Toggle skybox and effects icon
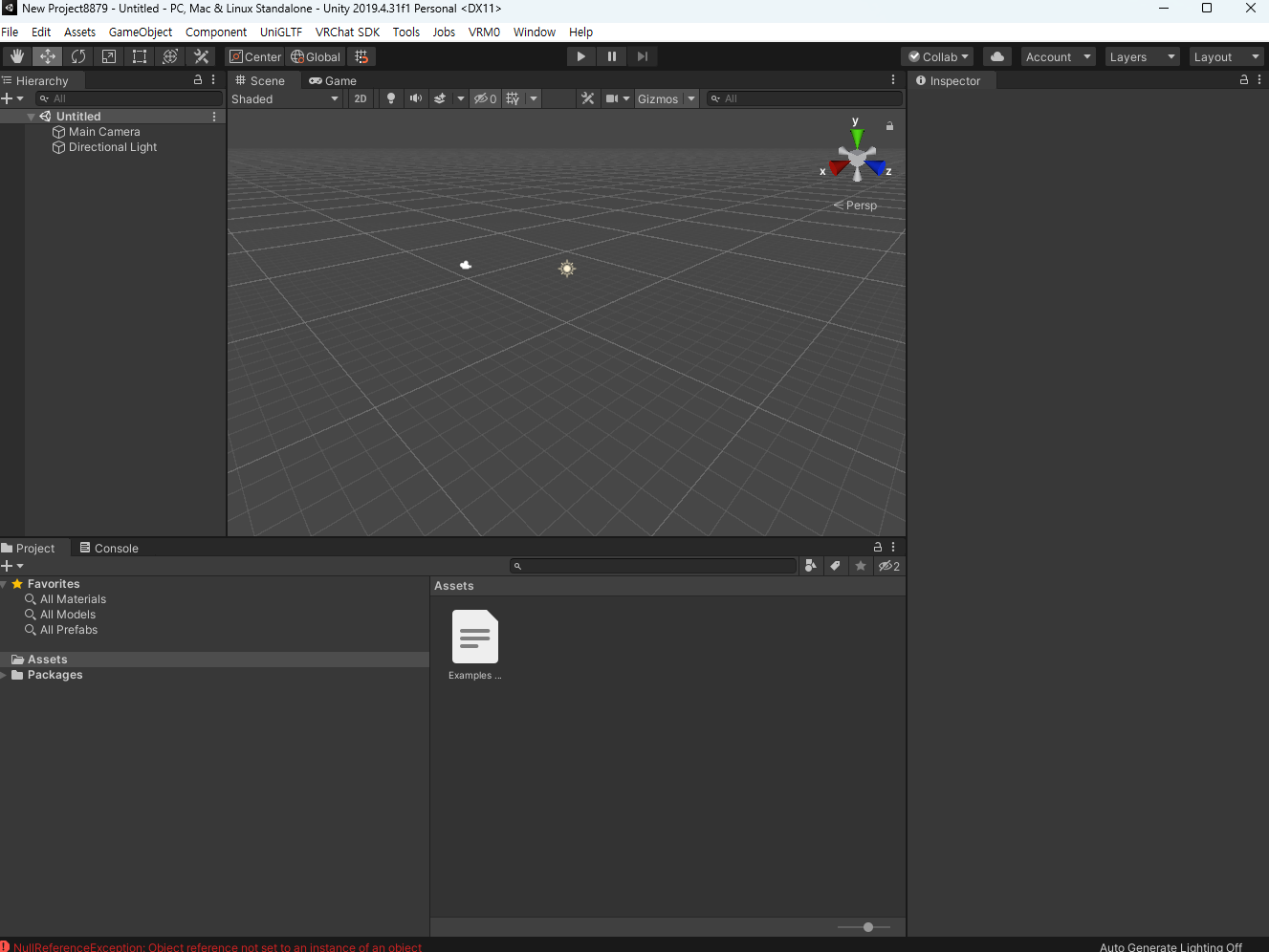Screen dimensions: 1269x952 point(440,98)
